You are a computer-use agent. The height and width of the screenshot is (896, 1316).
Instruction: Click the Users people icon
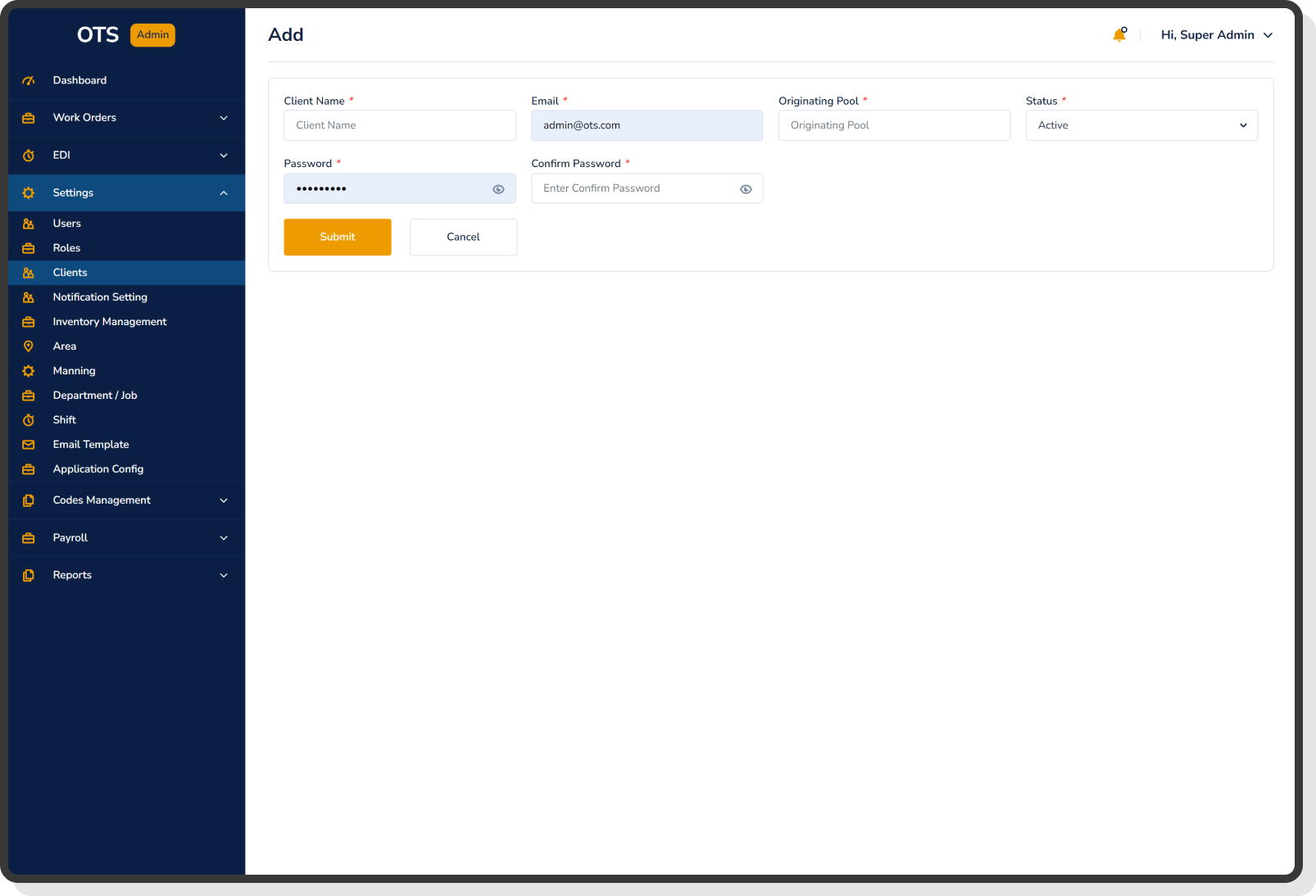click(x=29, y=223)
